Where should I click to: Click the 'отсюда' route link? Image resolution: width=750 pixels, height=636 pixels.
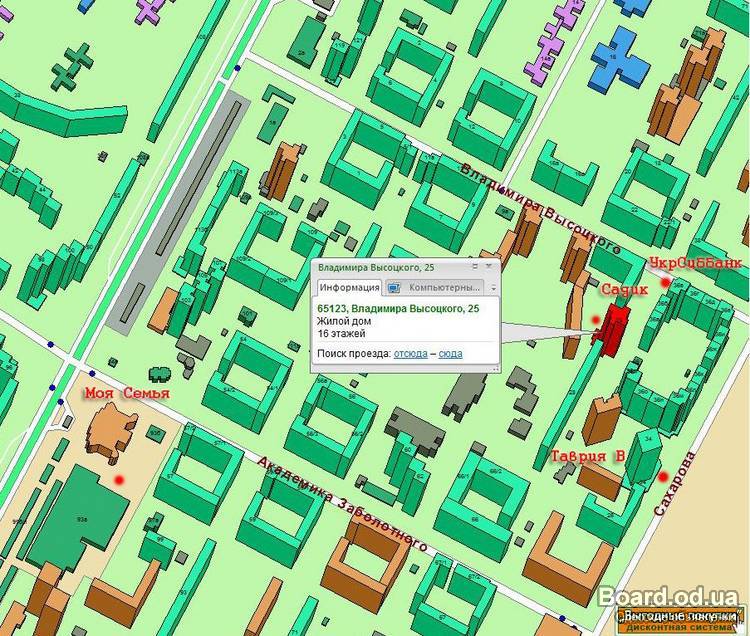pos(410,353)
